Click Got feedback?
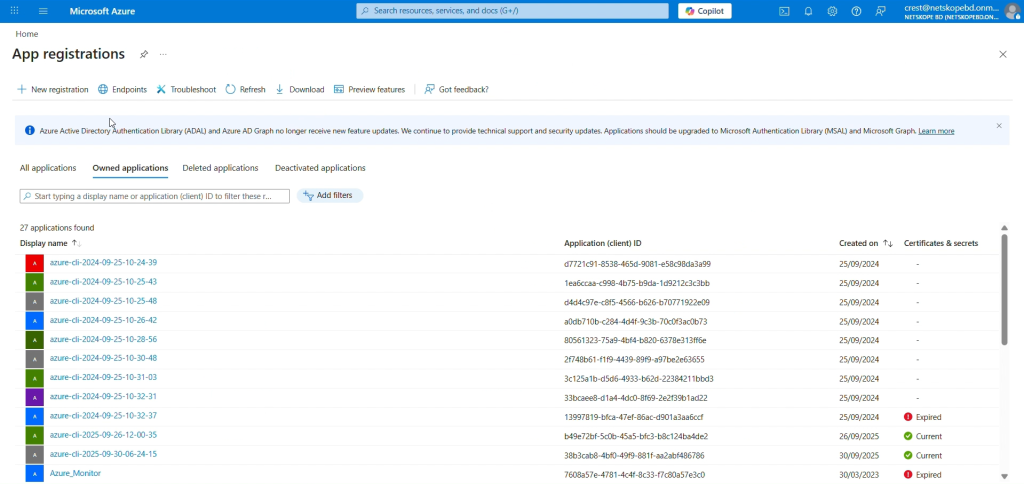This screenshot has width=1024, height=484. click(456, 89)
